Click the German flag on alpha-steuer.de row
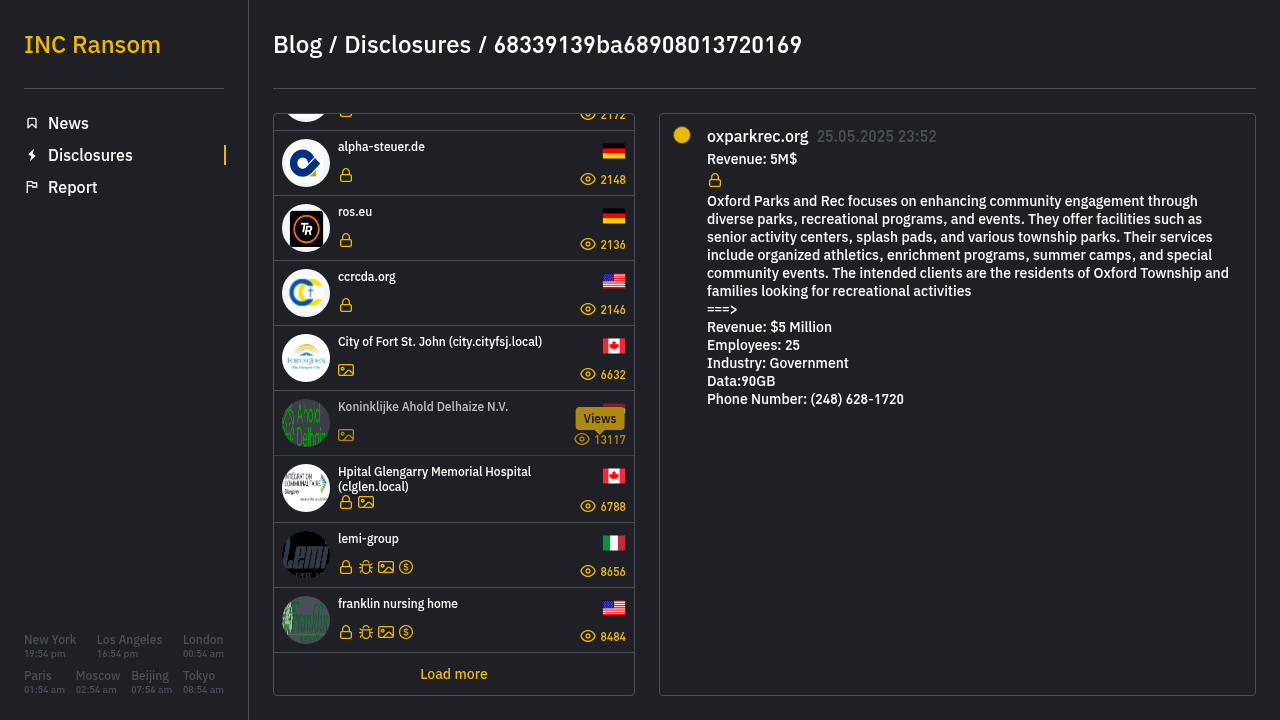Viewport: 1280px width, 720px height. click(x=614, y=151)
